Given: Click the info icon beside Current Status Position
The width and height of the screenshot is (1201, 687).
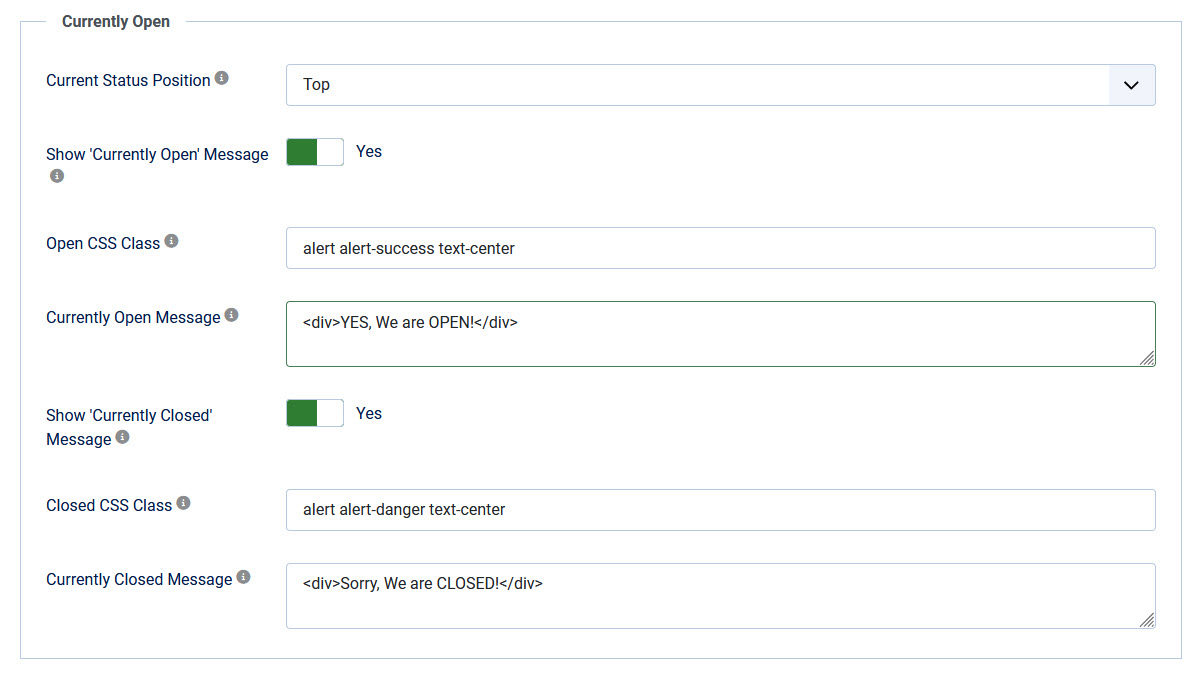Looking at the screenshot, I should tap(222, 78).
